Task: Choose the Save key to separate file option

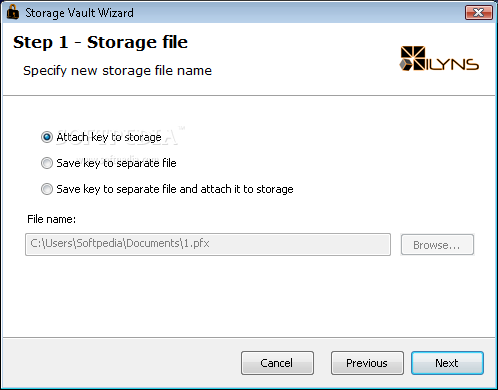Action: click(x=47, y=163)
